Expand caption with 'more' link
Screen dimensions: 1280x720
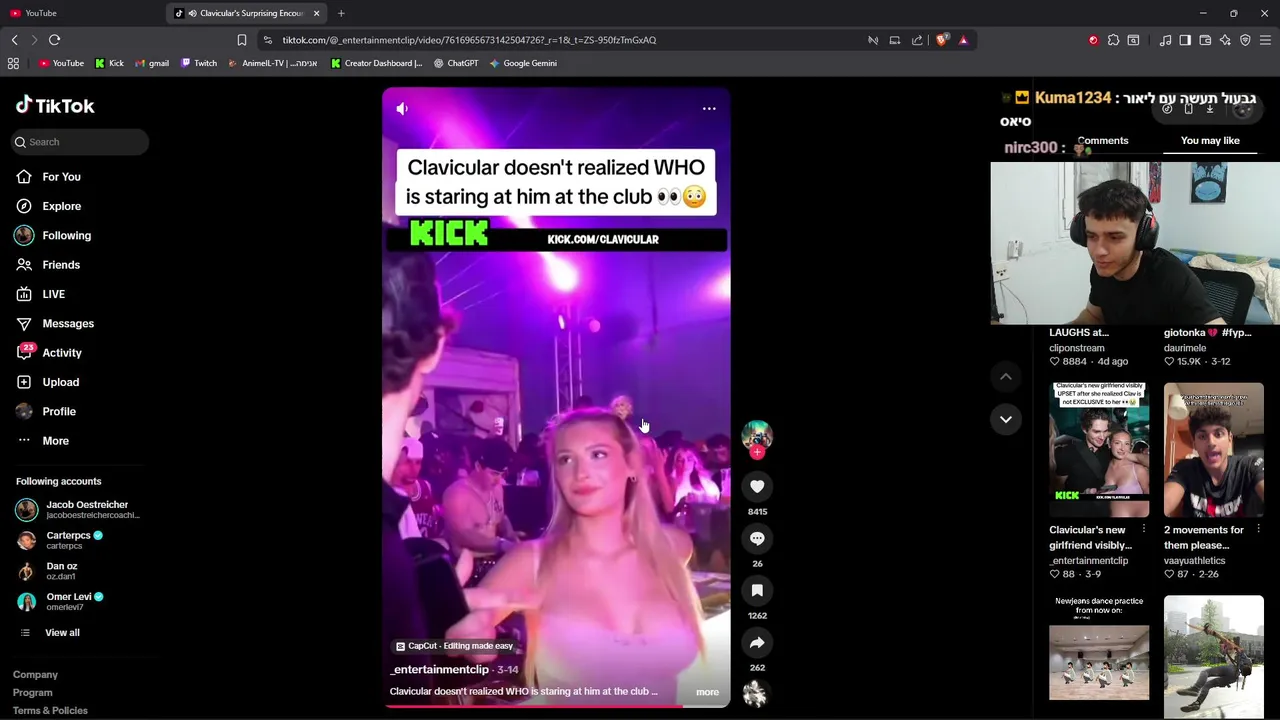point(707,692)
